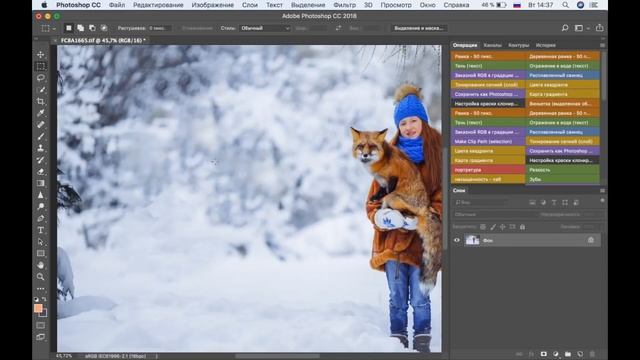Viewport: 640px width, 360px height.
Task: Swap foreground and background colors
Action: point(44,299)
